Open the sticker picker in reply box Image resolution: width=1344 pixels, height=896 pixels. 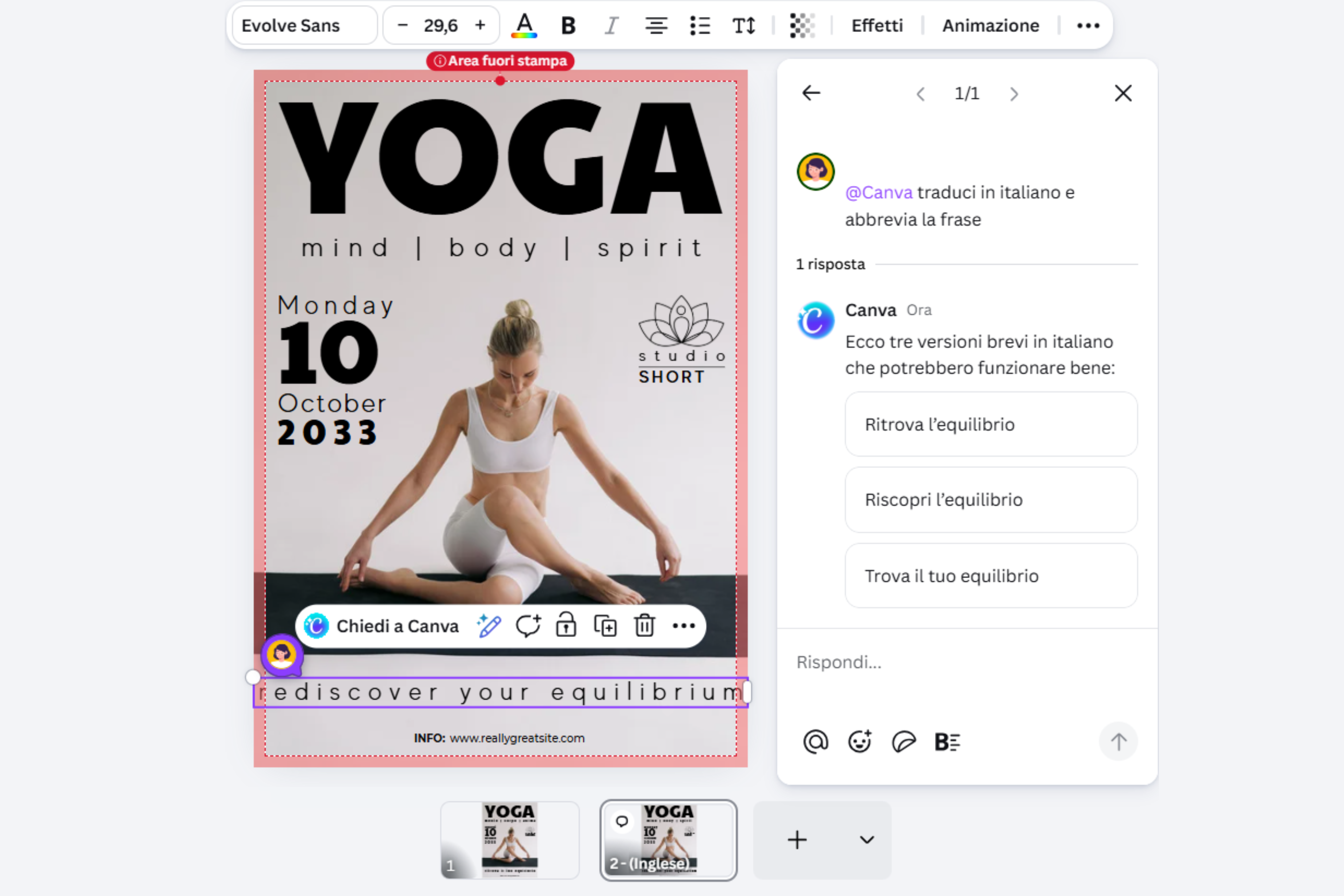tap(903, 742)
